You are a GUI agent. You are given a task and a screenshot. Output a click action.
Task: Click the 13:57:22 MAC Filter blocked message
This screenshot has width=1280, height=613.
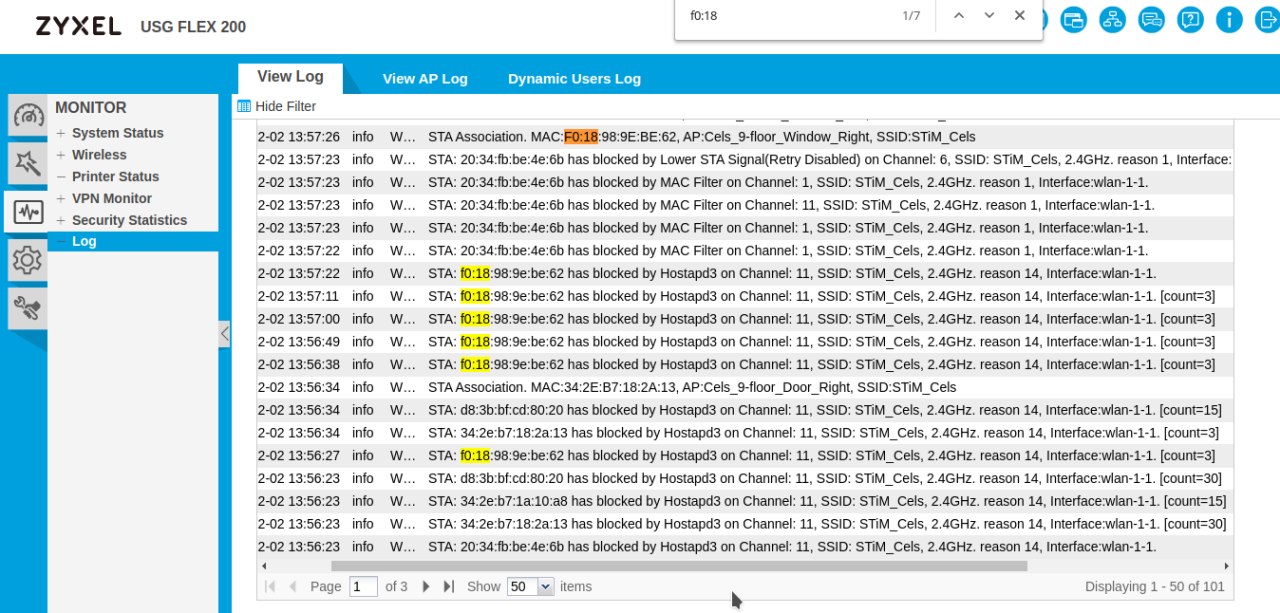pyautogui.click(x=788, y=251)
